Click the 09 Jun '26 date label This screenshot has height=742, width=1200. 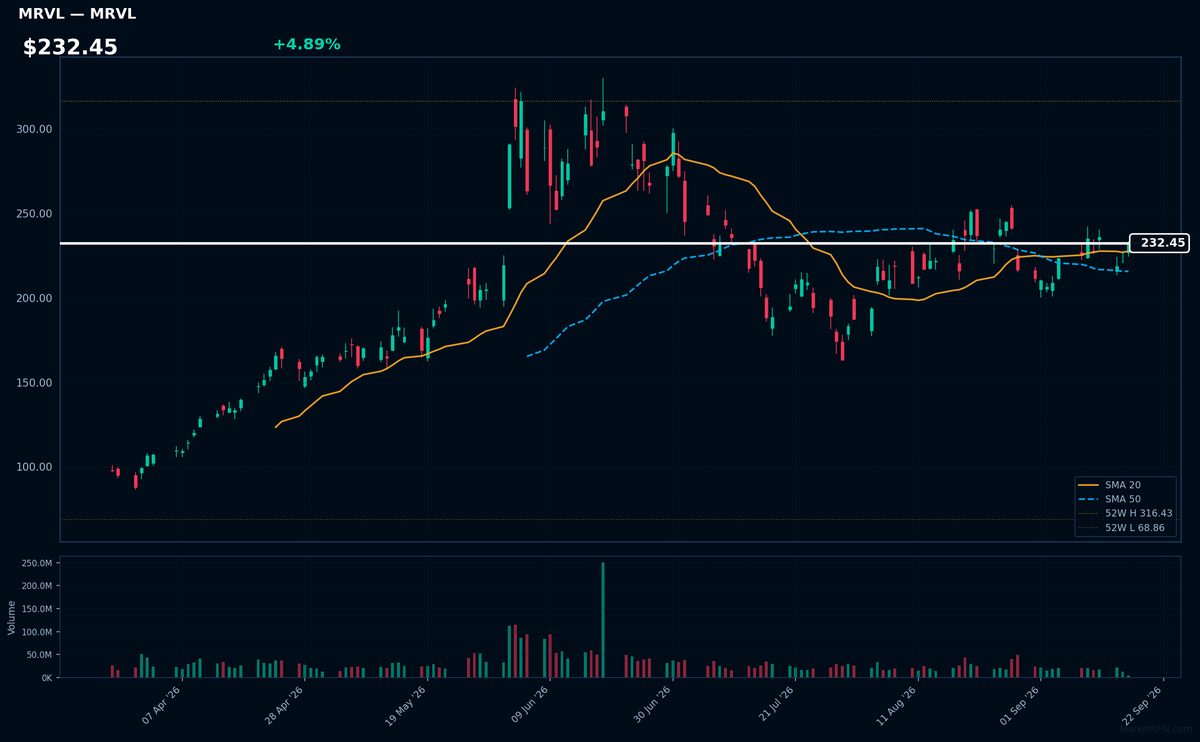(530, 704)
